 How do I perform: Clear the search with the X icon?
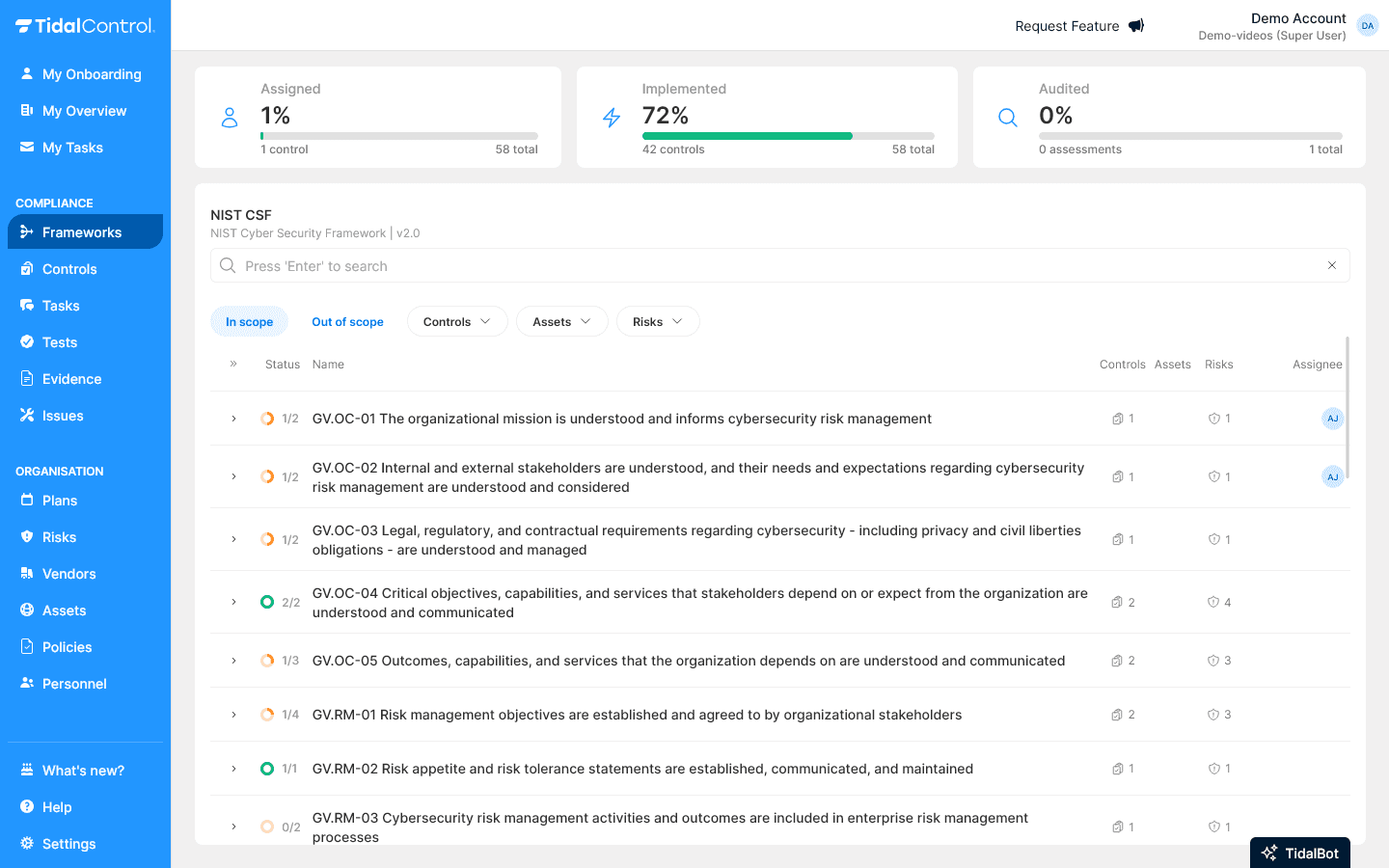[x=1332, y=265]
